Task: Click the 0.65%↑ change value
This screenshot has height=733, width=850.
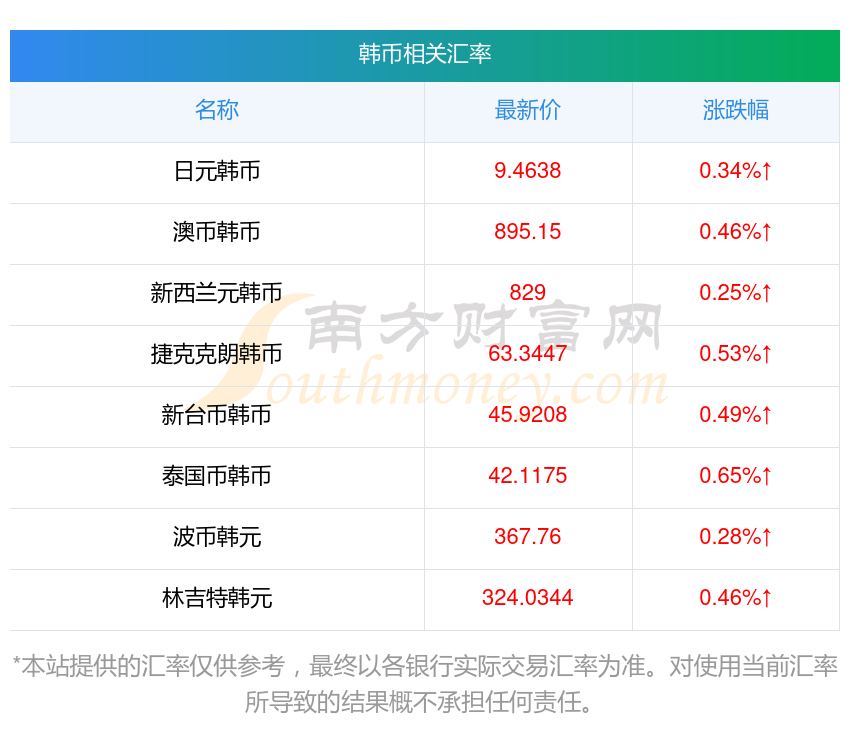Action: tap(735, 476)
